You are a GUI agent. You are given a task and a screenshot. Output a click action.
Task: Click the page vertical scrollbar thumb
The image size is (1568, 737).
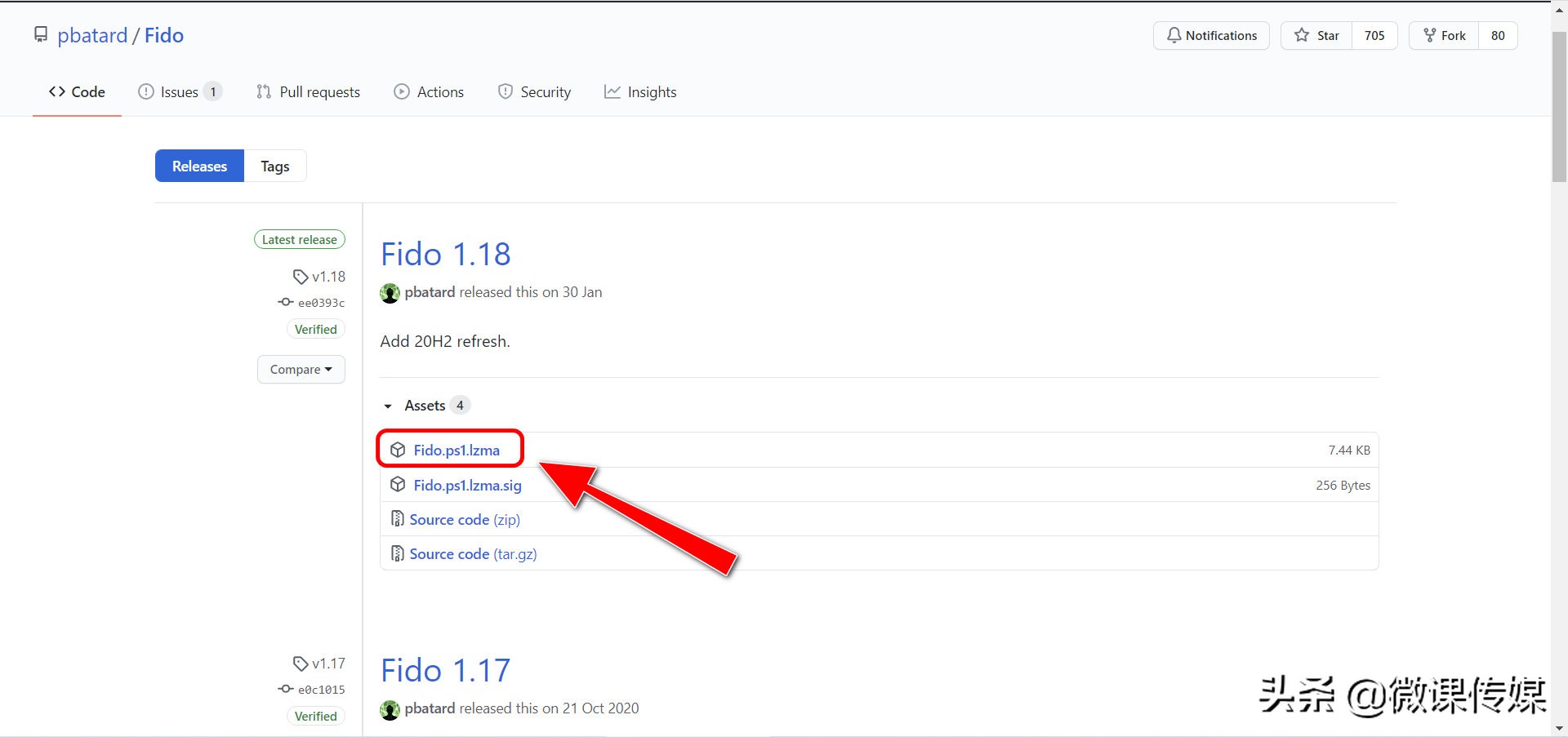pyautogui.click(x=1559, y=106)
